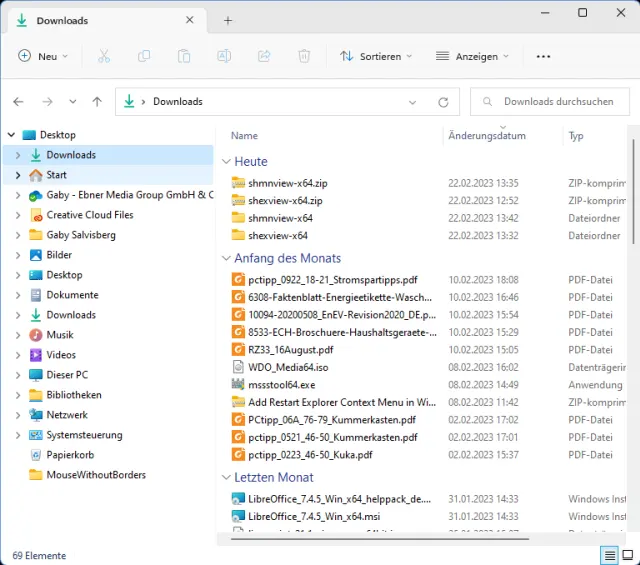Refresh the Downloads folder view
The height and width of the screenshot is (565, 640).
click(x=443, y=102)
